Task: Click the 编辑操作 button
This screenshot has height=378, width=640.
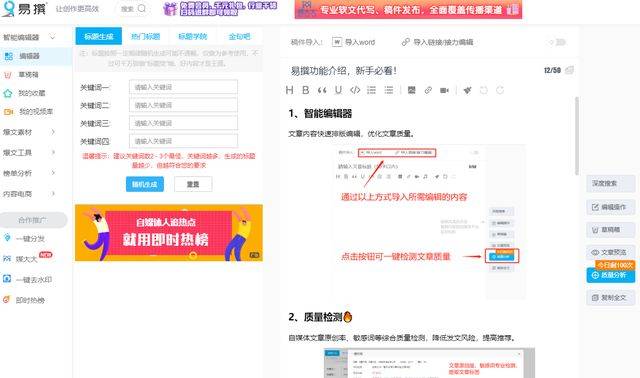Action: coord(611,207)
